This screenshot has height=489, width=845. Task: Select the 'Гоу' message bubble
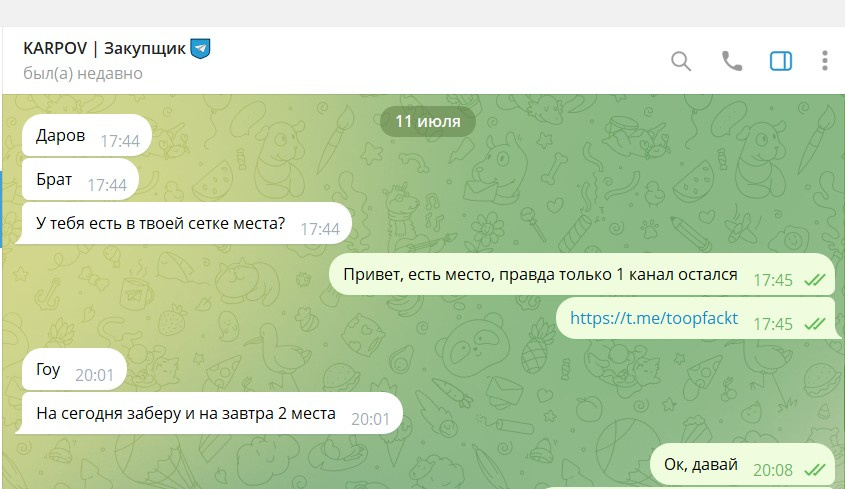[74, 369]
